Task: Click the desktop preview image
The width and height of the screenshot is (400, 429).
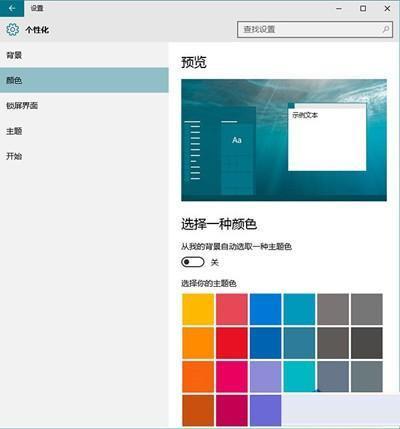Action: pos(284,140)
